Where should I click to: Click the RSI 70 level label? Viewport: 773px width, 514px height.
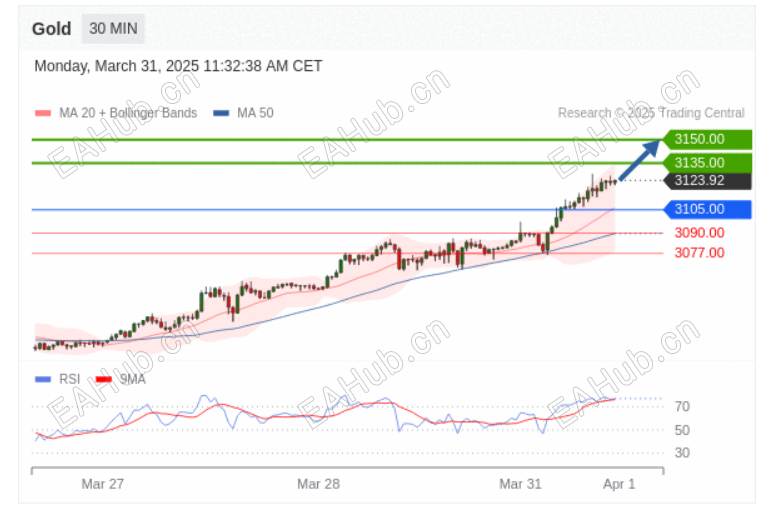pos(682,407)
